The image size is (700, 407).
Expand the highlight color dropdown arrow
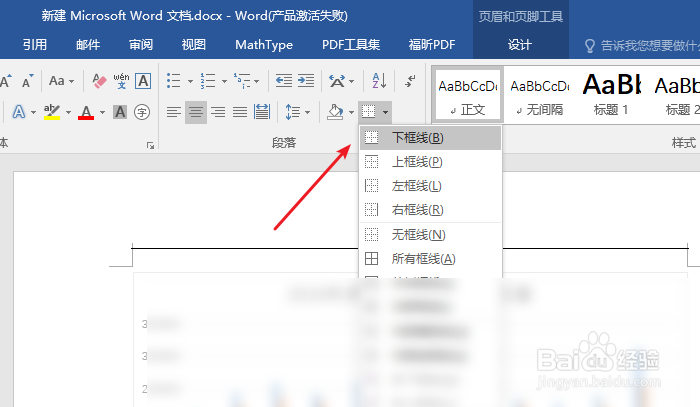coord(68,112)
